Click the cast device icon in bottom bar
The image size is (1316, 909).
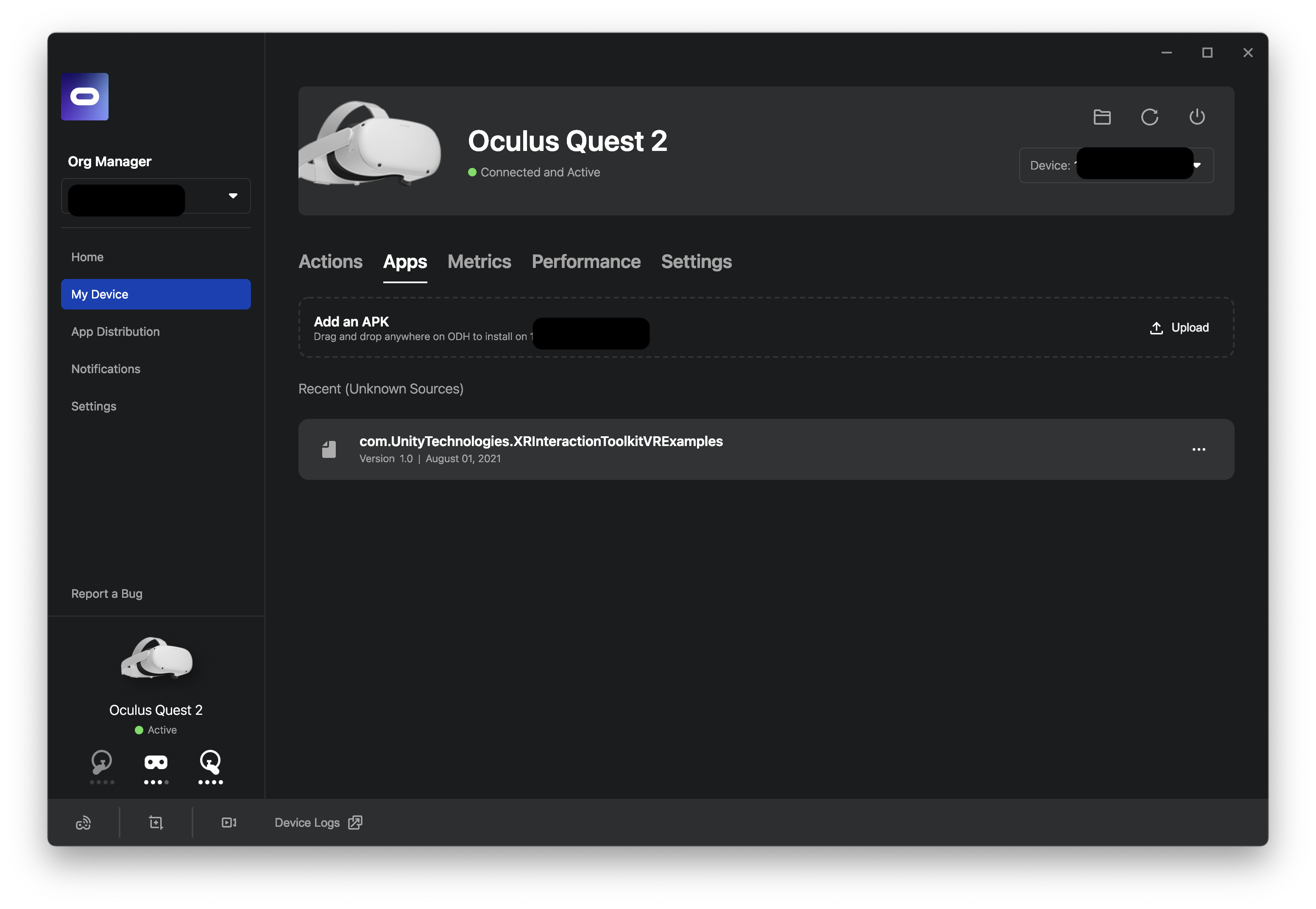83,823
